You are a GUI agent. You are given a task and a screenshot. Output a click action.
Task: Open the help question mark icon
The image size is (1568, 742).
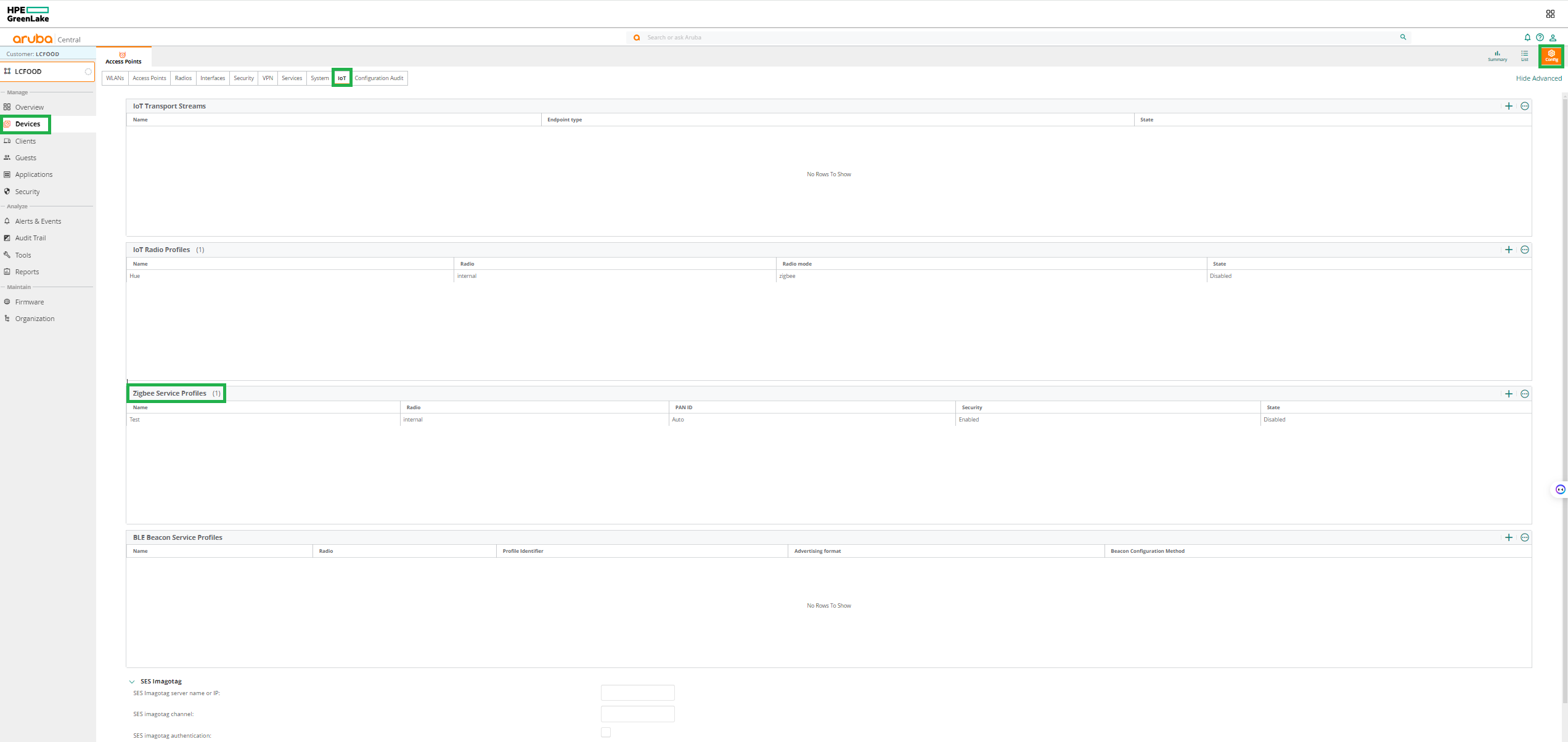(x=1540, y=38)
